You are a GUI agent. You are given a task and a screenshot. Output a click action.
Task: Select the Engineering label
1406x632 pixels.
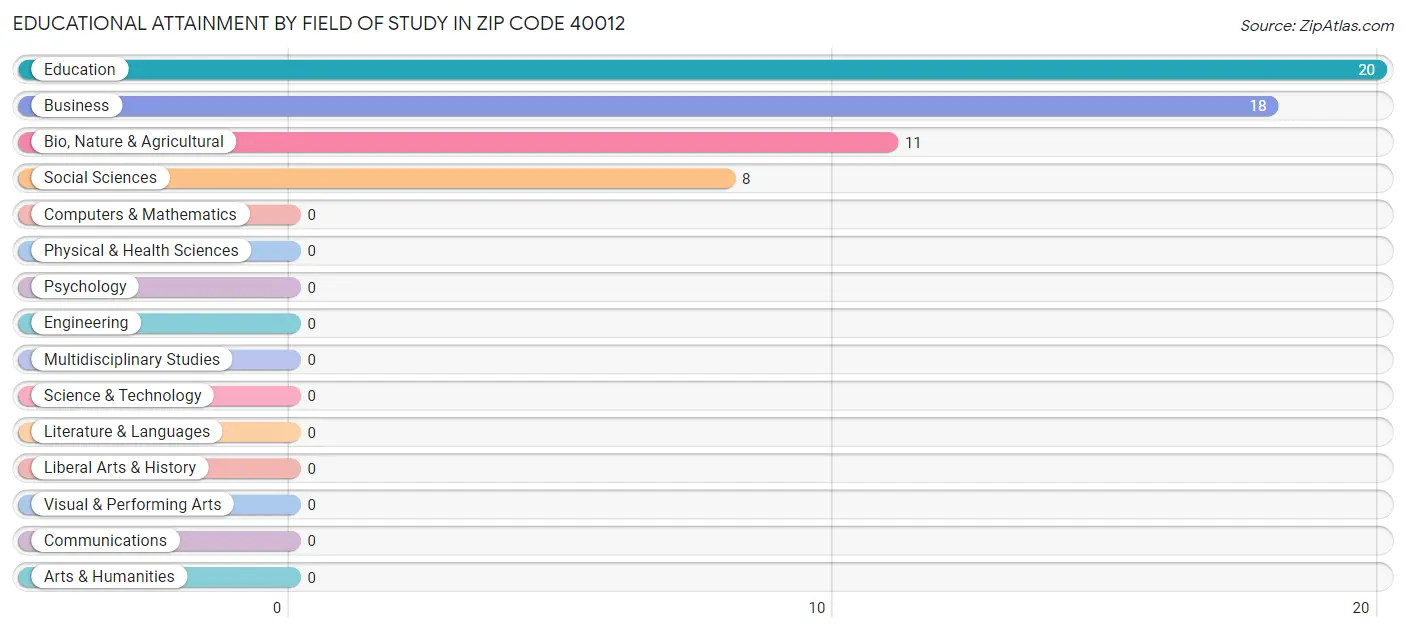pos(86,323)
